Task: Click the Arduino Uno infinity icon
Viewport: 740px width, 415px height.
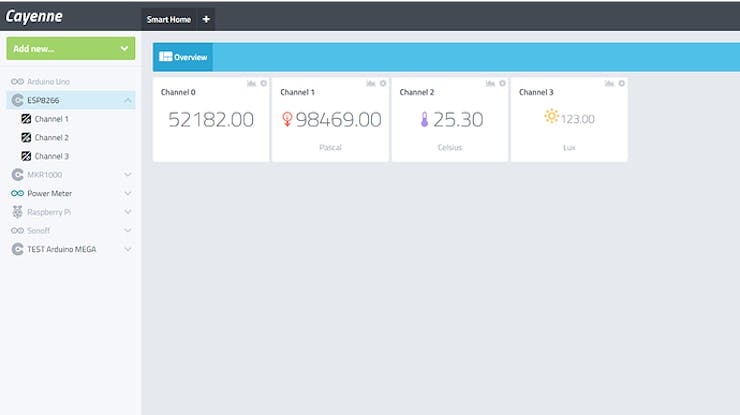Action: pos(17,82)
